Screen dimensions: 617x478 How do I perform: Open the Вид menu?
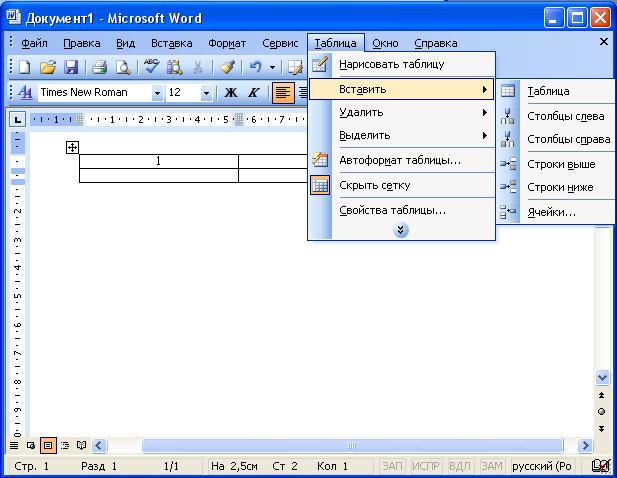pos(126,43)
